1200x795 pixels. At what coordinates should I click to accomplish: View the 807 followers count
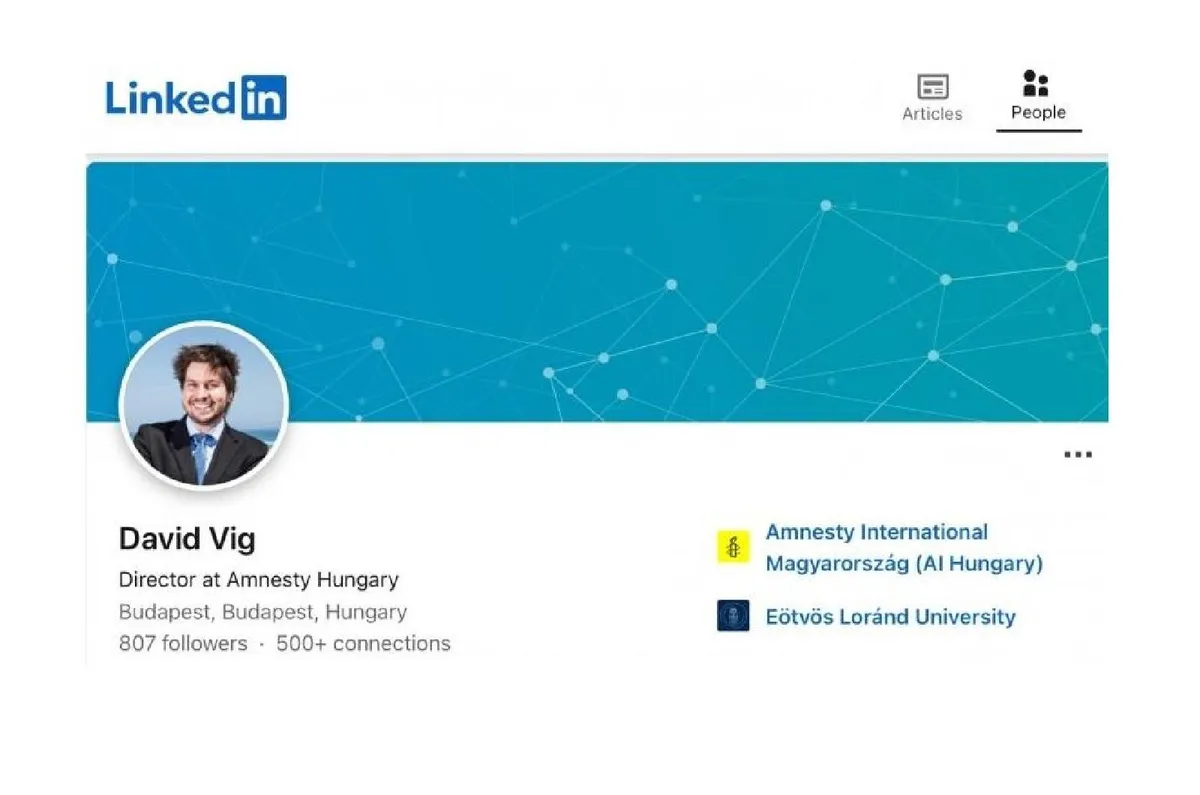[x=183, y=643]
